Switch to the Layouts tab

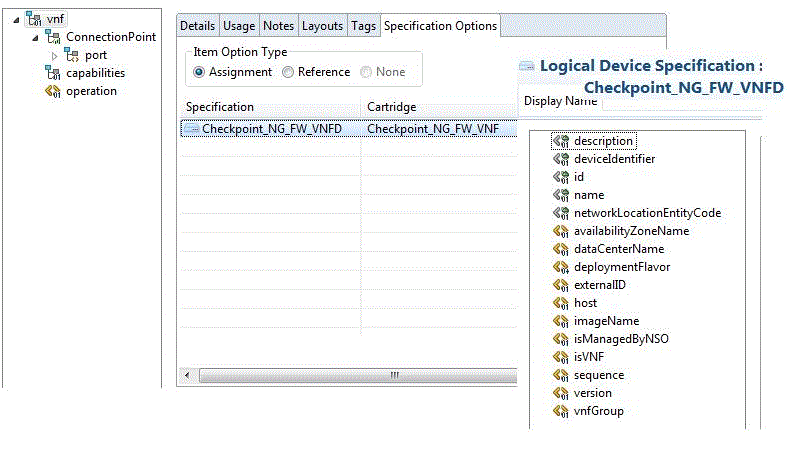323,26
